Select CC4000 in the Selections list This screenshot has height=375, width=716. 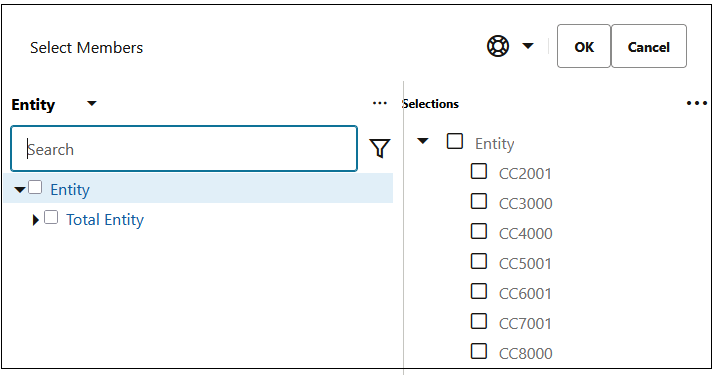(x=526, y=233)
